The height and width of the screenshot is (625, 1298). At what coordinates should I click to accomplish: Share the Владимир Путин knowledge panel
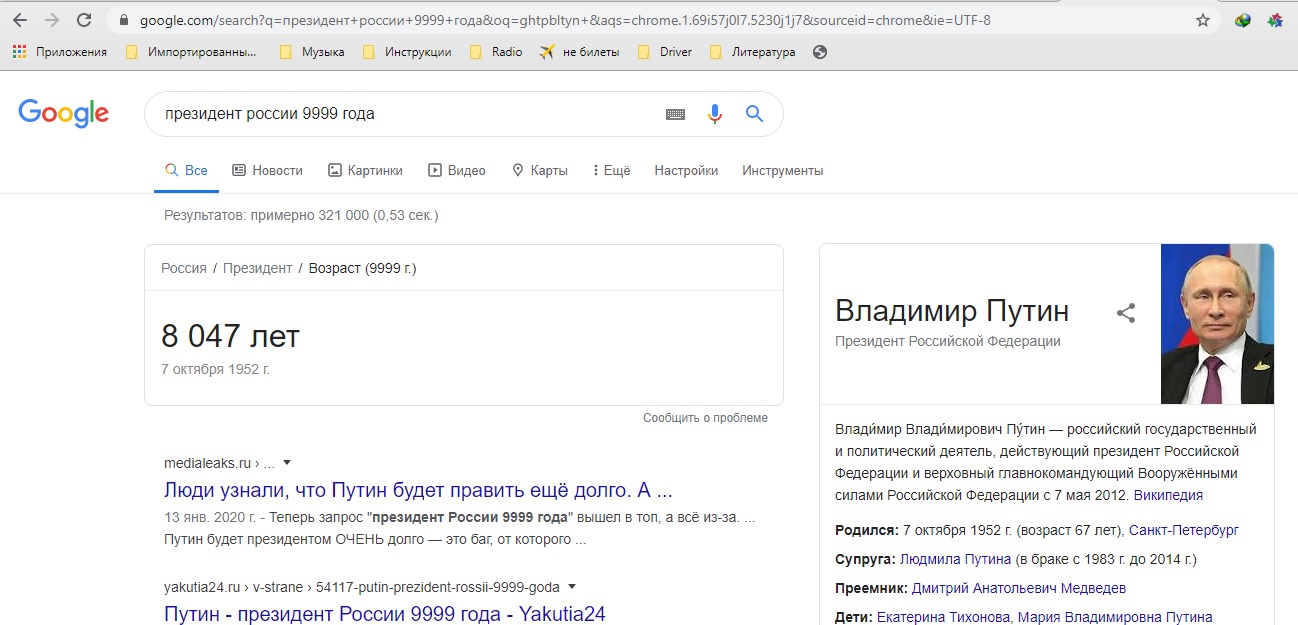coord(1126,313)
